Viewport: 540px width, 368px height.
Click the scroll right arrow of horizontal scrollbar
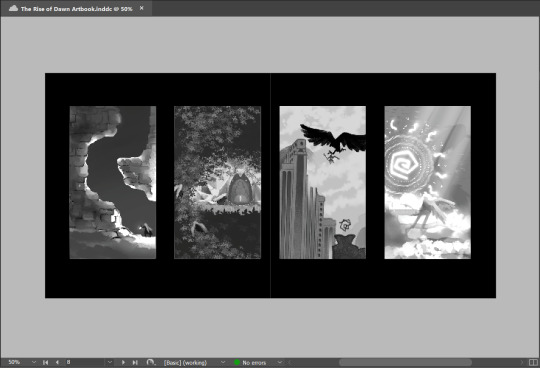[x=522, y=362]
